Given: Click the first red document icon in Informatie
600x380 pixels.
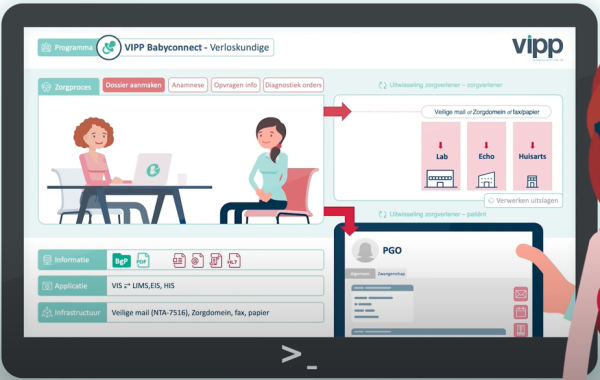Looking at the screenshot, I should point(179,261).
